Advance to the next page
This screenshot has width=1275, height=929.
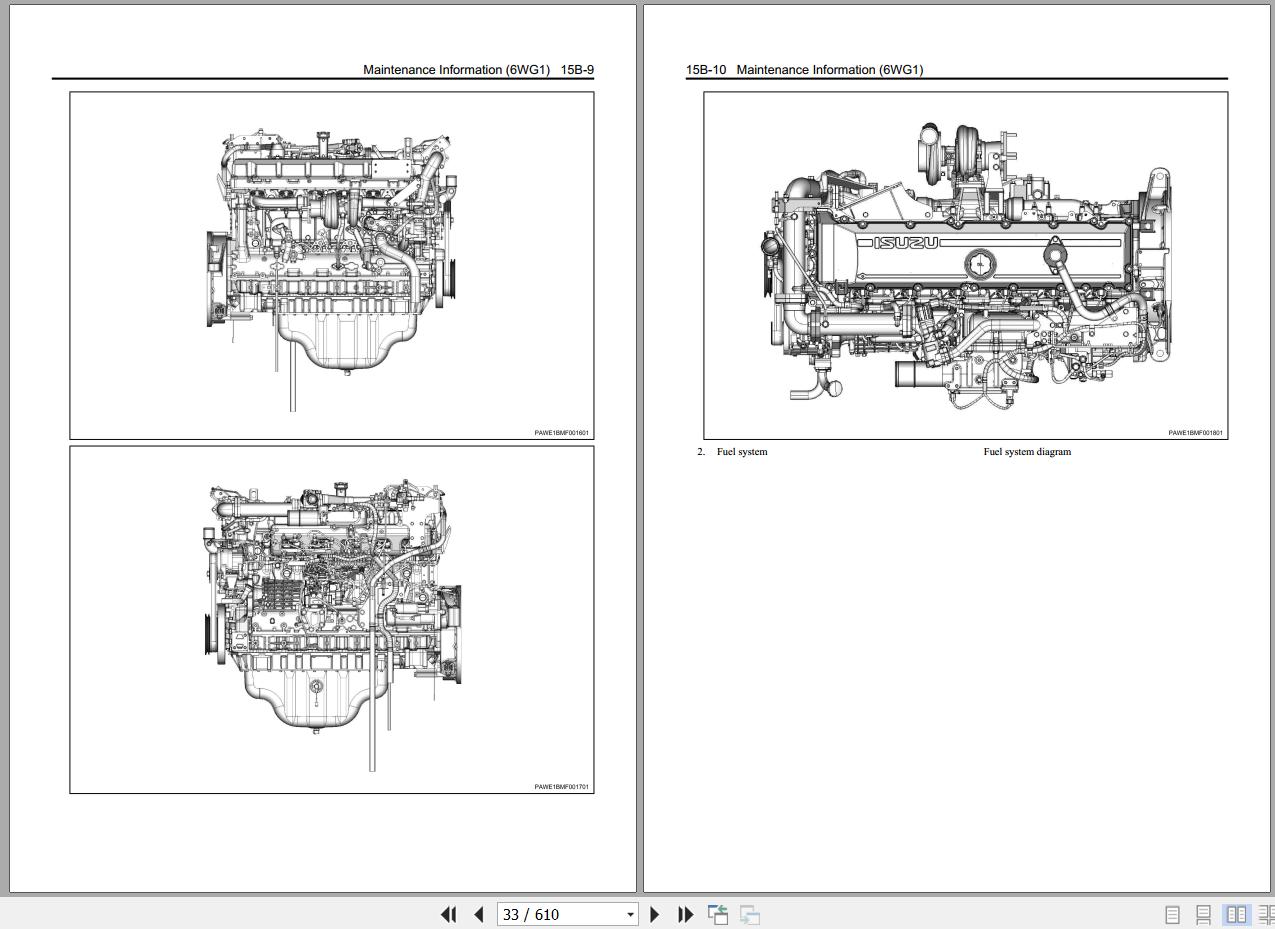(655, 914)
